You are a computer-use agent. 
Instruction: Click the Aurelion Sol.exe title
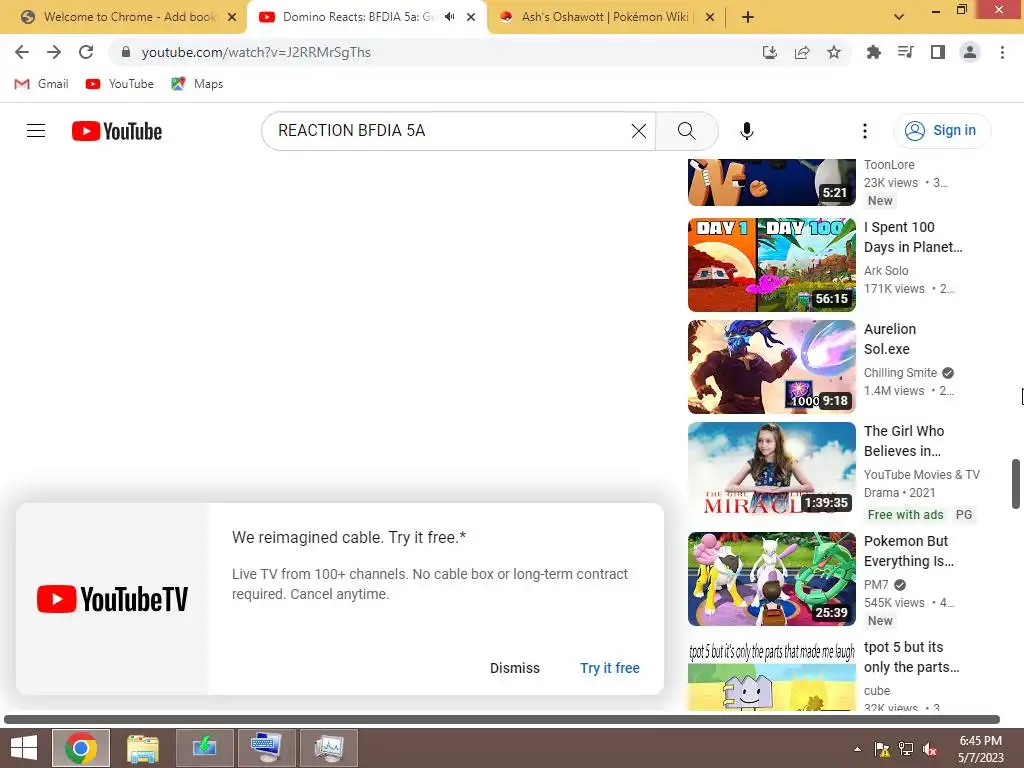click(x=890, y=339)
